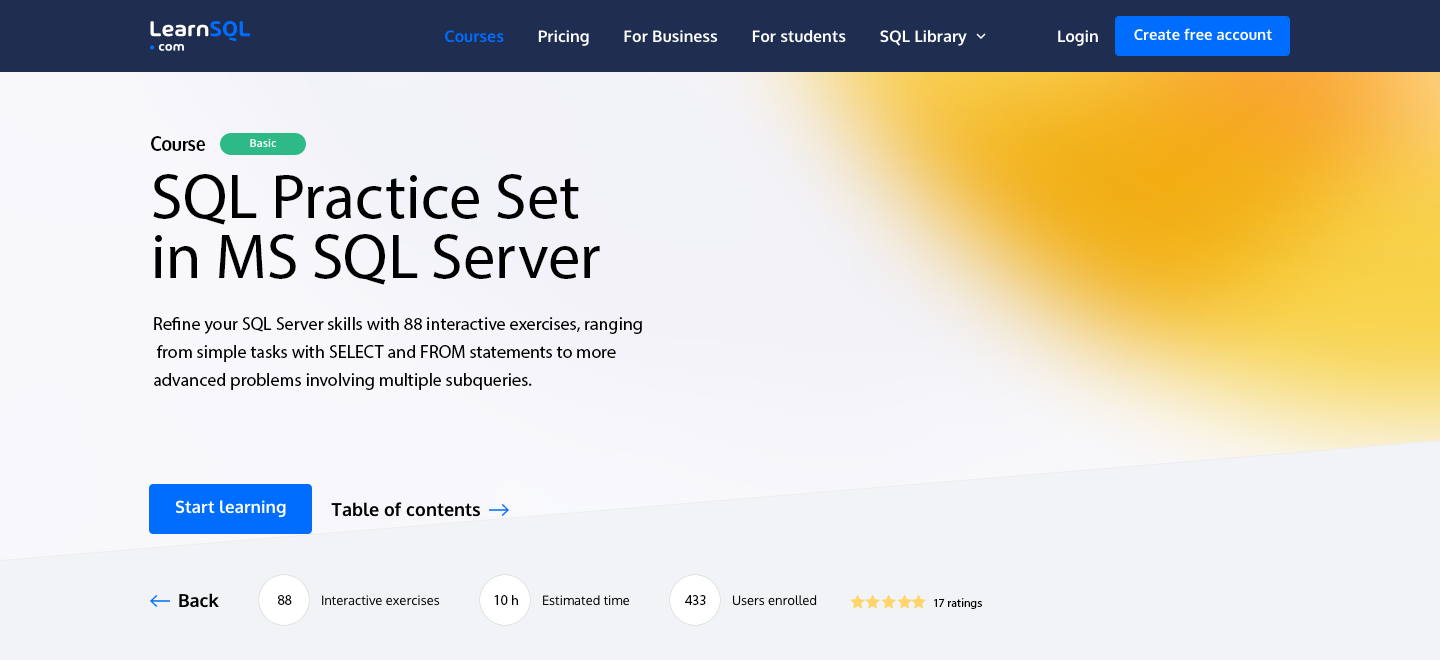Go to the Pricing page

(x=563, y=36)
